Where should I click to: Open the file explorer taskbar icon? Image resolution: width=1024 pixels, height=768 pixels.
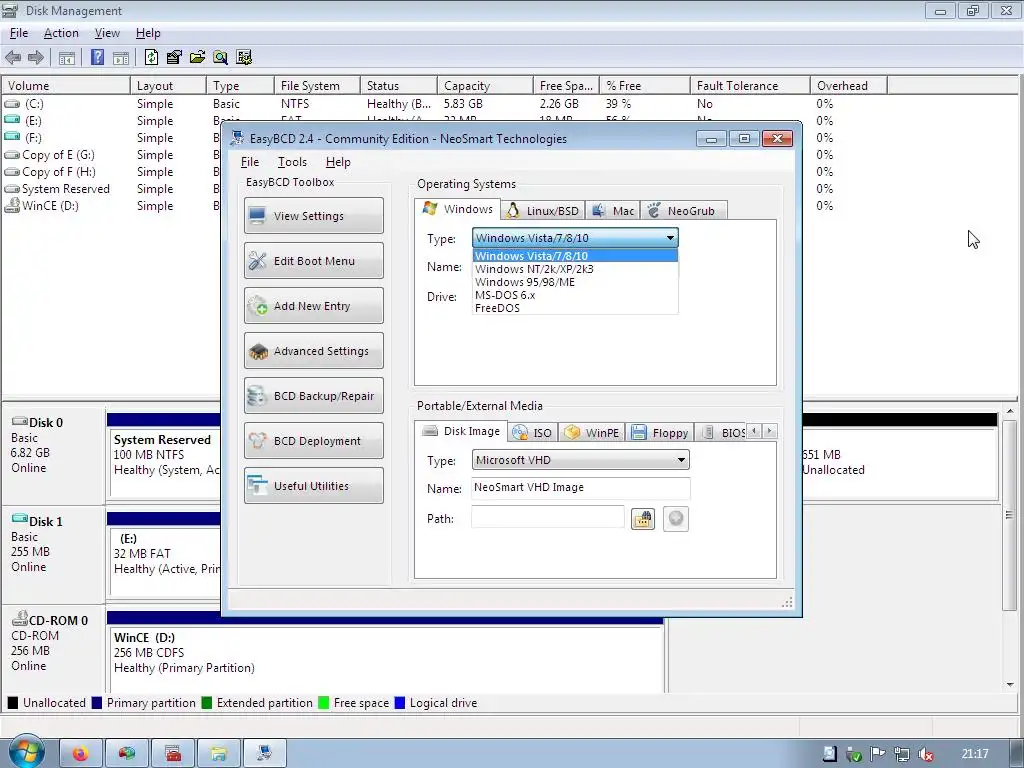[x=219, y=754]
